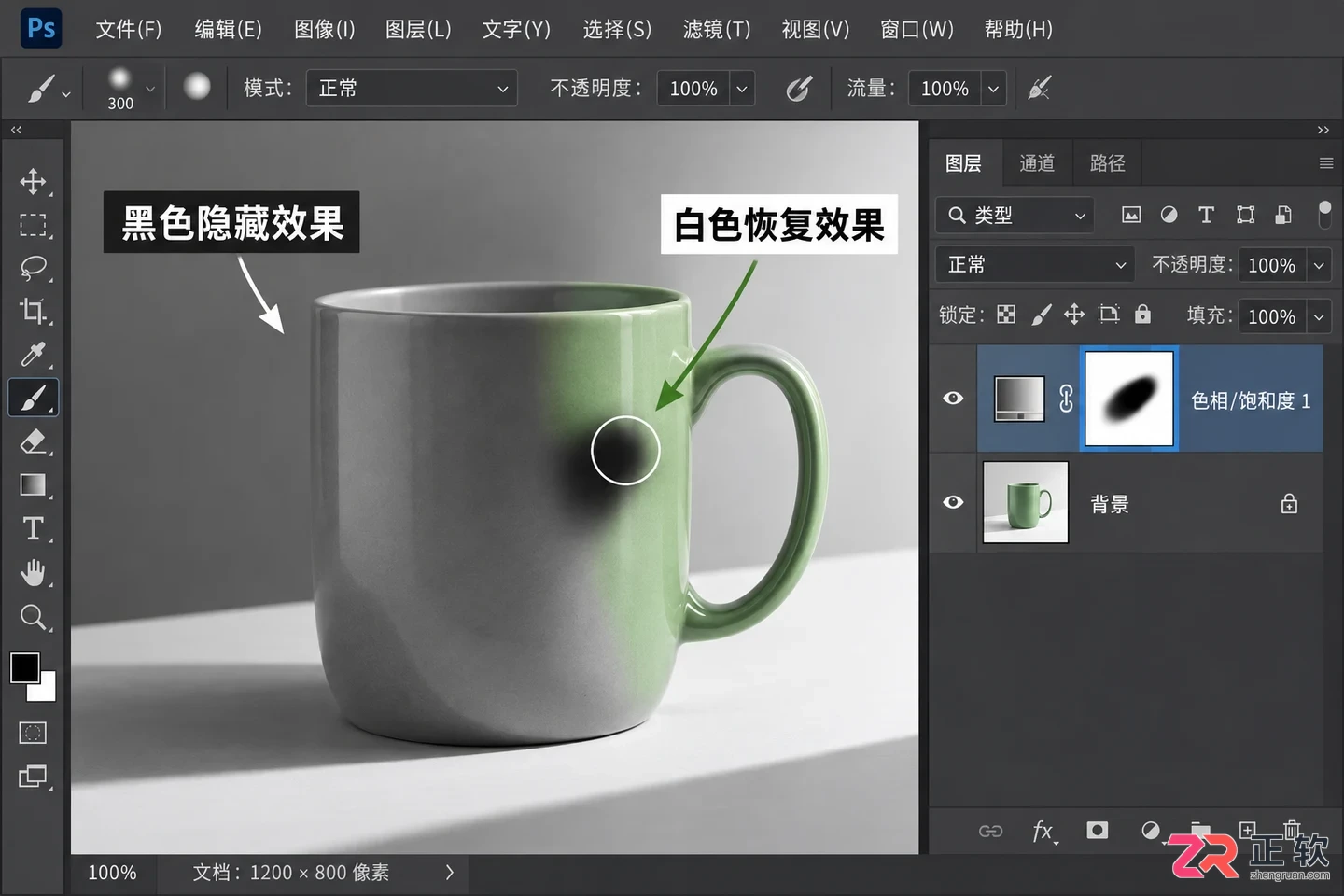Change the screen mode icon

(x=34, y=777)
